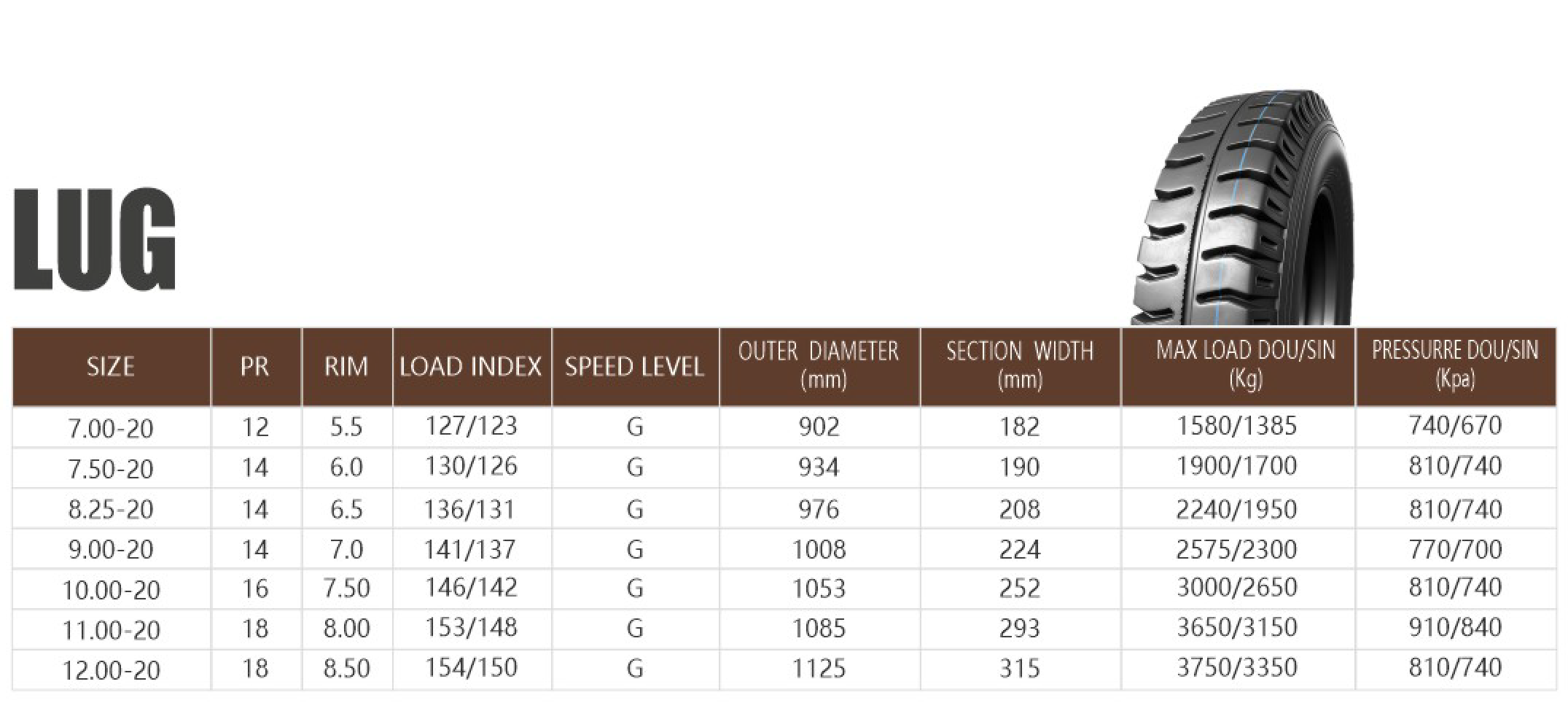1568x703 pixels.
Task: Click pressure value 910/840
Action: tap(1455, 628)
